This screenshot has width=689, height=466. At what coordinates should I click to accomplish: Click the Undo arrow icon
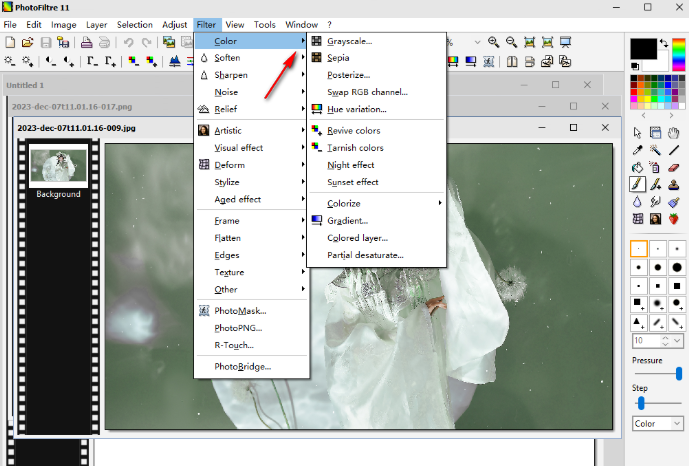128,42
